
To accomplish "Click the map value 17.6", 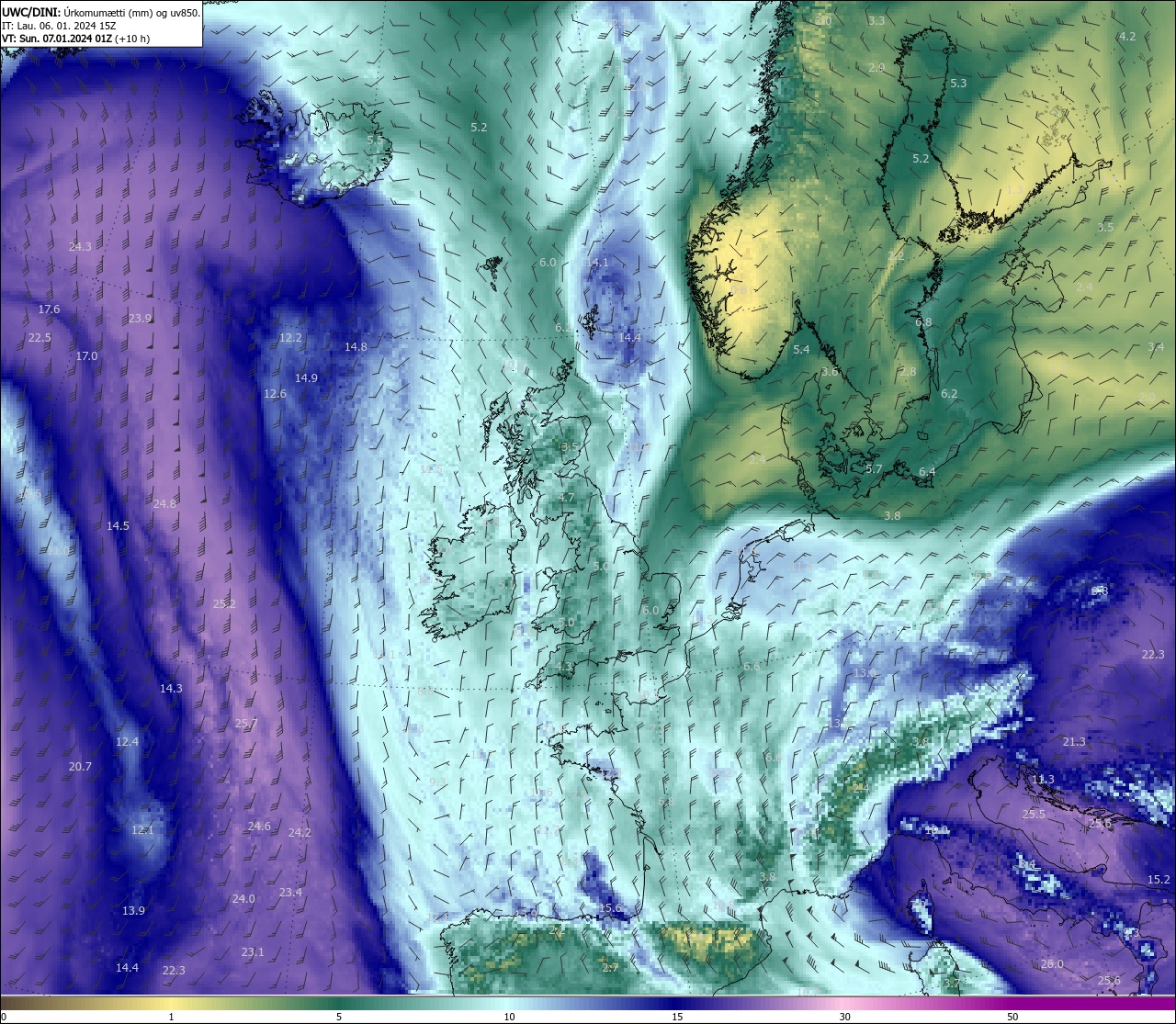I will [x=49, y=309].
